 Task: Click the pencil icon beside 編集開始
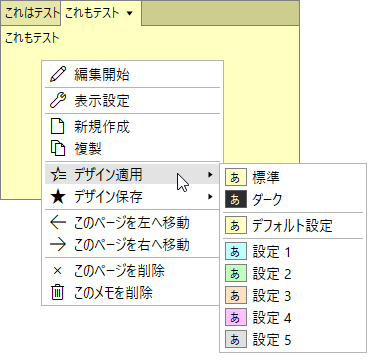pos(58,74)
